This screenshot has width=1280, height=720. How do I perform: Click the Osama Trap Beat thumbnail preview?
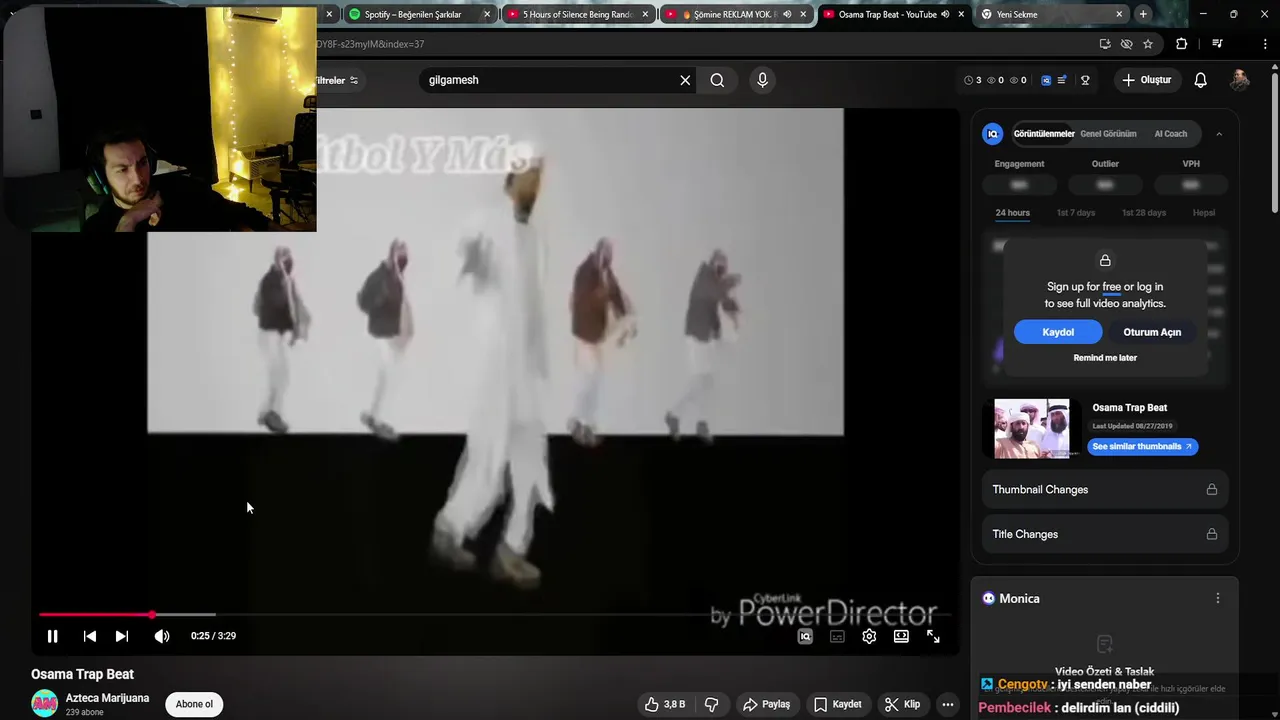1031,429
